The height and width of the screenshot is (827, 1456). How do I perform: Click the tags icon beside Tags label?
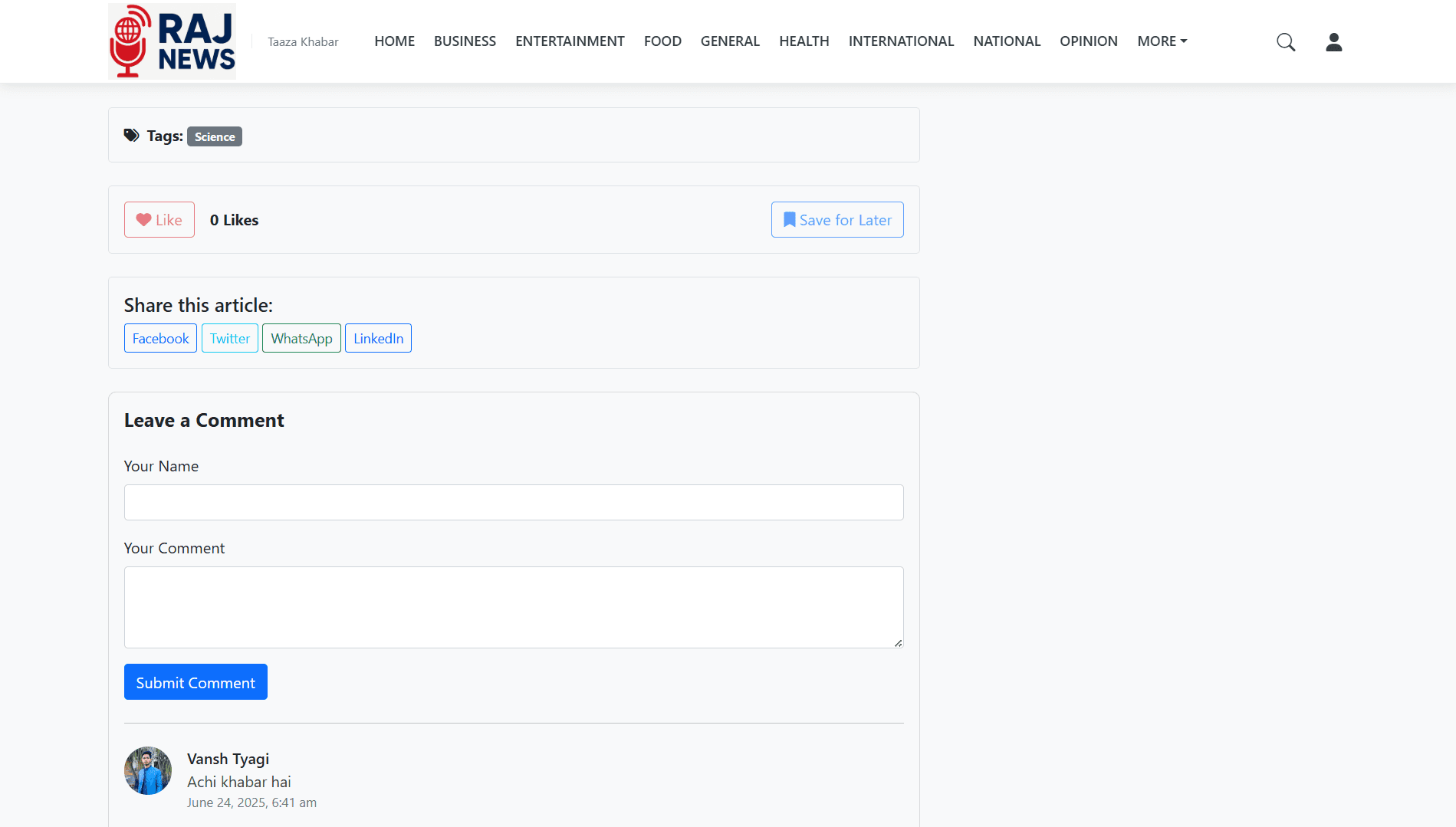(x=132, y=136)
